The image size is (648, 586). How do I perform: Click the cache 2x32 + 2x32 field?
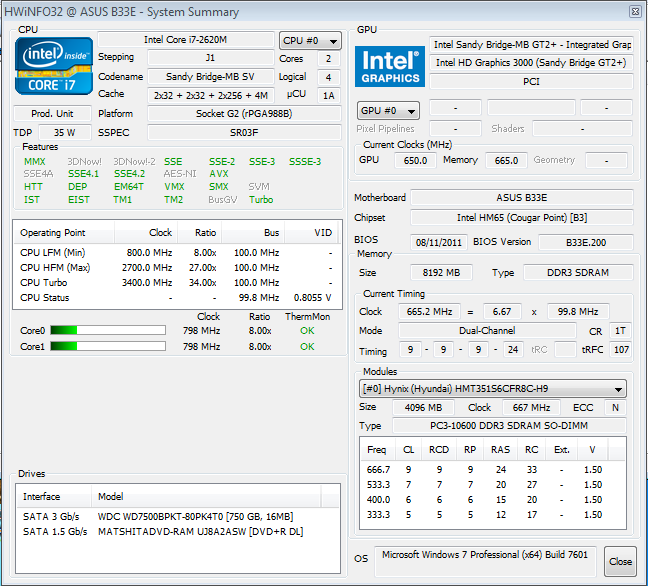click(x=211, y=95)
